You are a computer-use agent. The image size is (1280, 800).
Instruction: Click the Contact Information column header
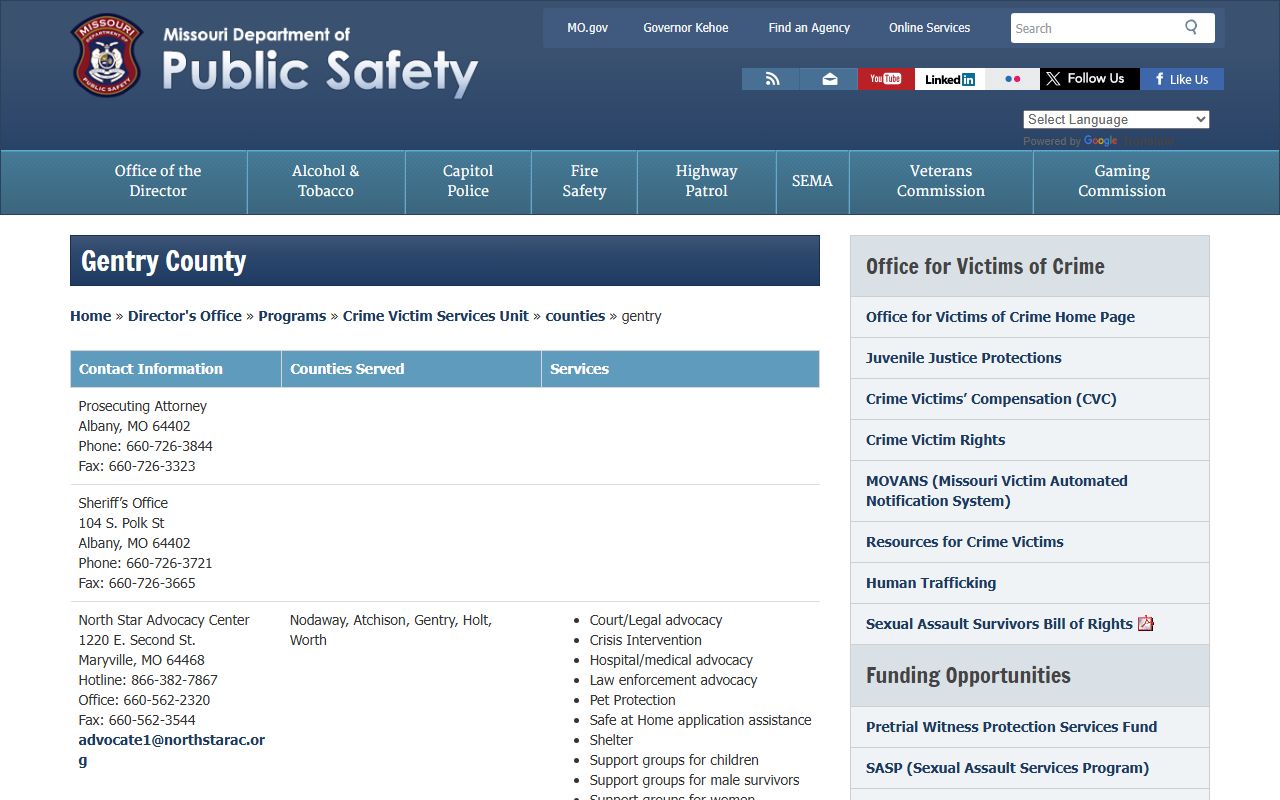[176, 369]
